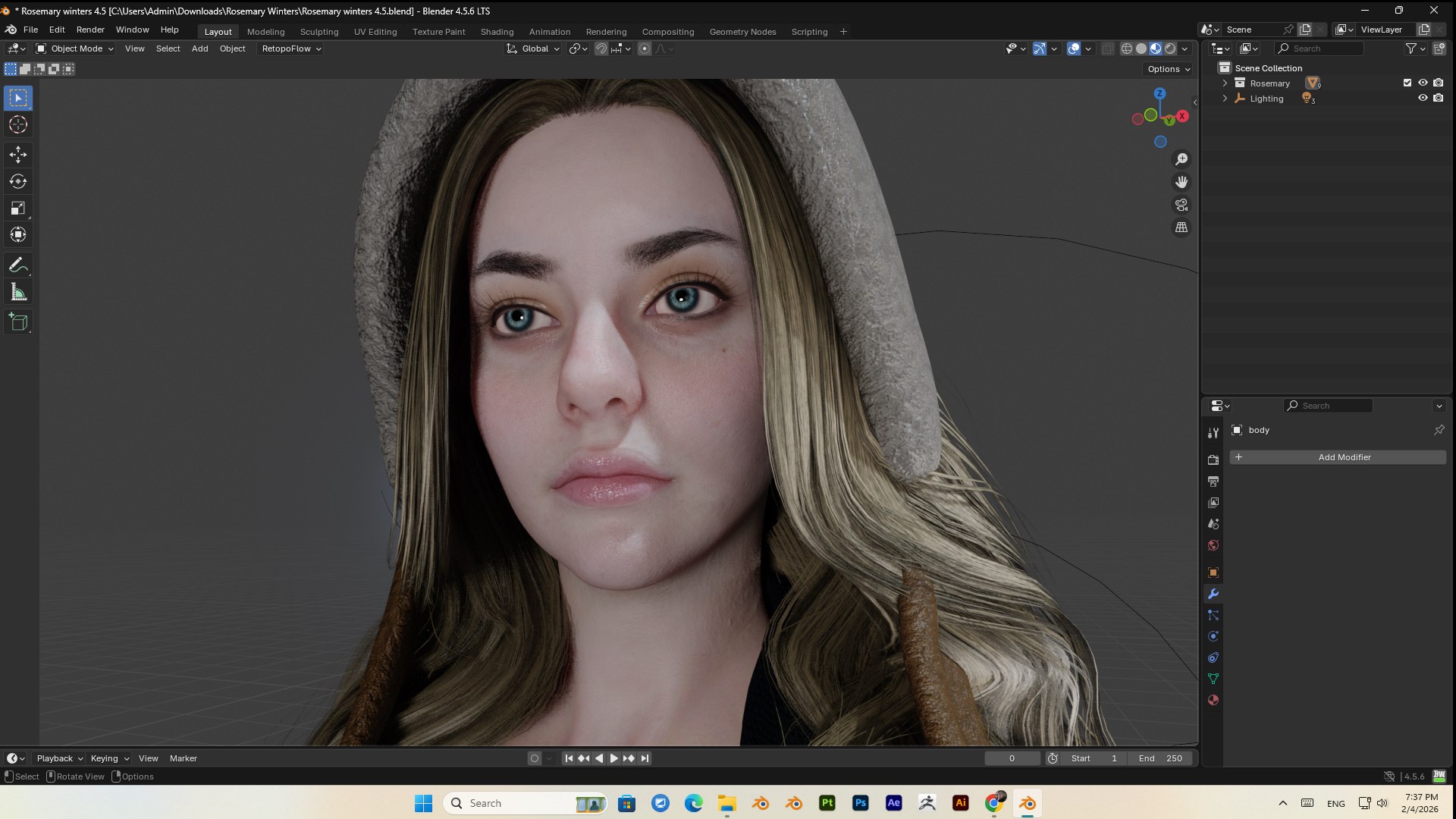The width and height of the screenshot is (1456, 819).
Task: Switch to Wireframe viewport shading
Action: (x=1127, y=49)
